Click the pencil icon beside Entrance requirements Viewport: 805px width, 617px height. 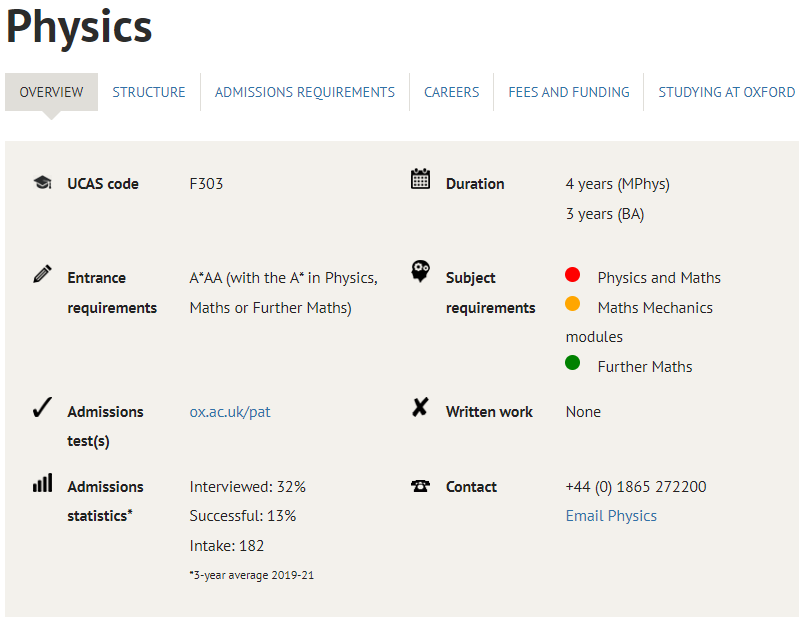click(x=42, y=274)
